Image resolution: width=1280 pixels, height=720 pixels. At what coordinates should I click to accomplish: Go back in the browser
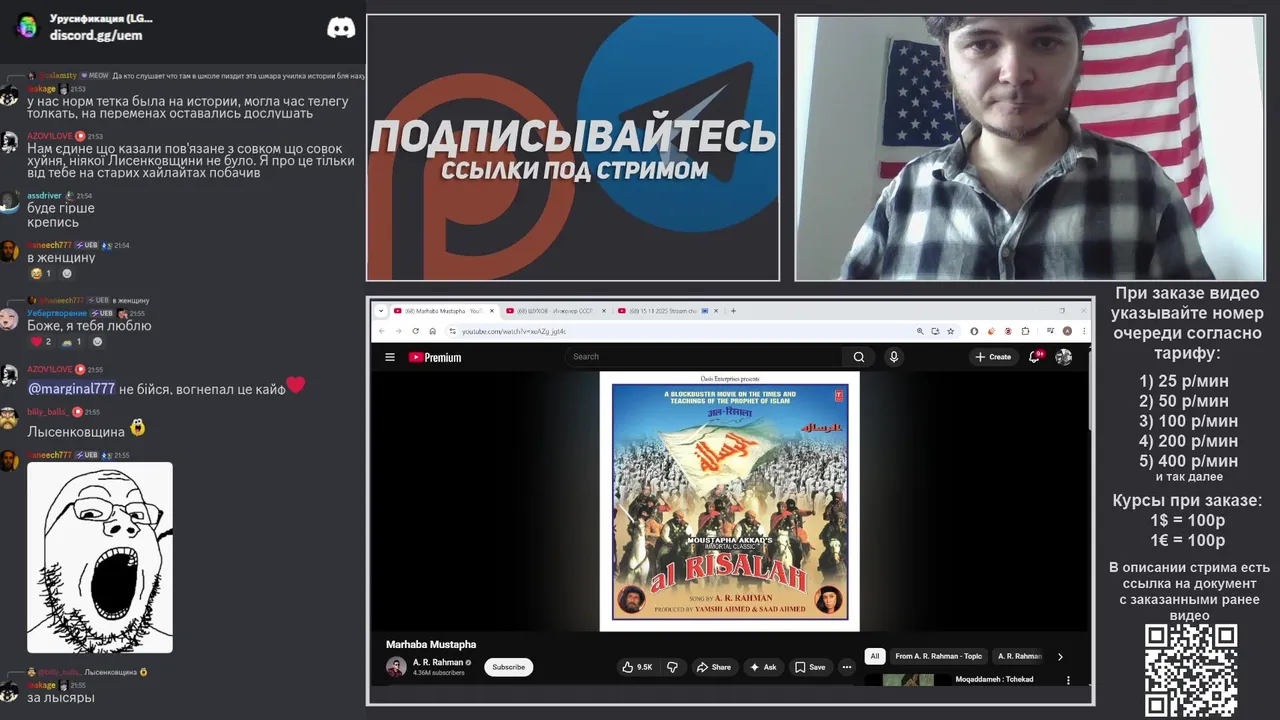tap(381, 331)
